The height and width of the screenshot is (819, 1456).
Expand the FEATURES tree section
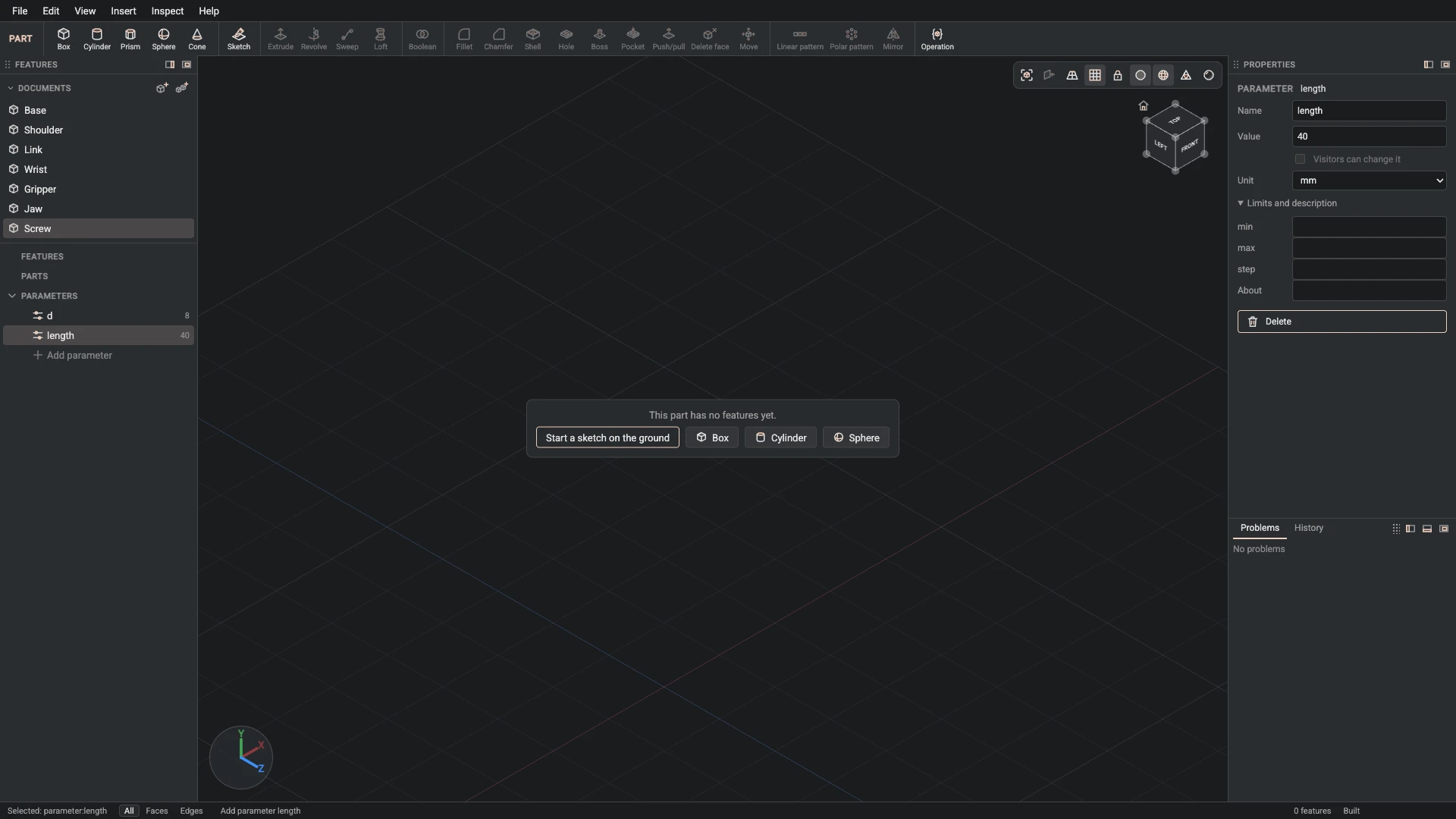(x=42, y=256)
